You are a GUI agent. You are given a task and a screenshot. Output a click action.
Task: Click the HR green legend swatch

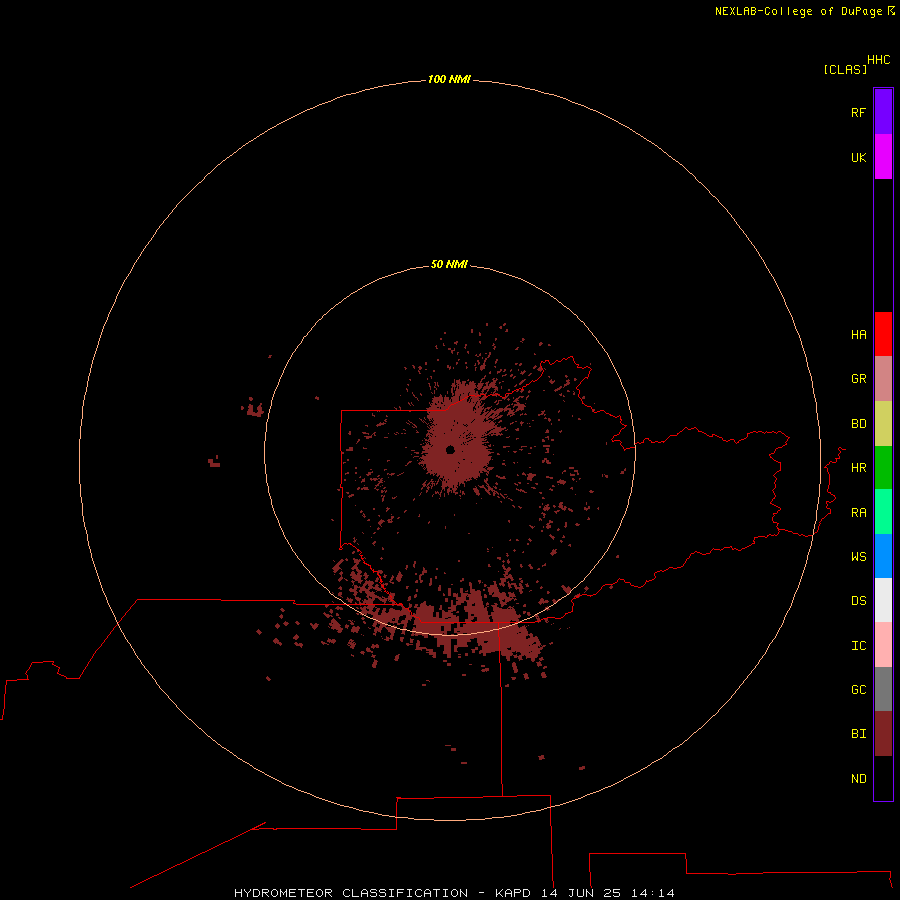coord(883,468)
